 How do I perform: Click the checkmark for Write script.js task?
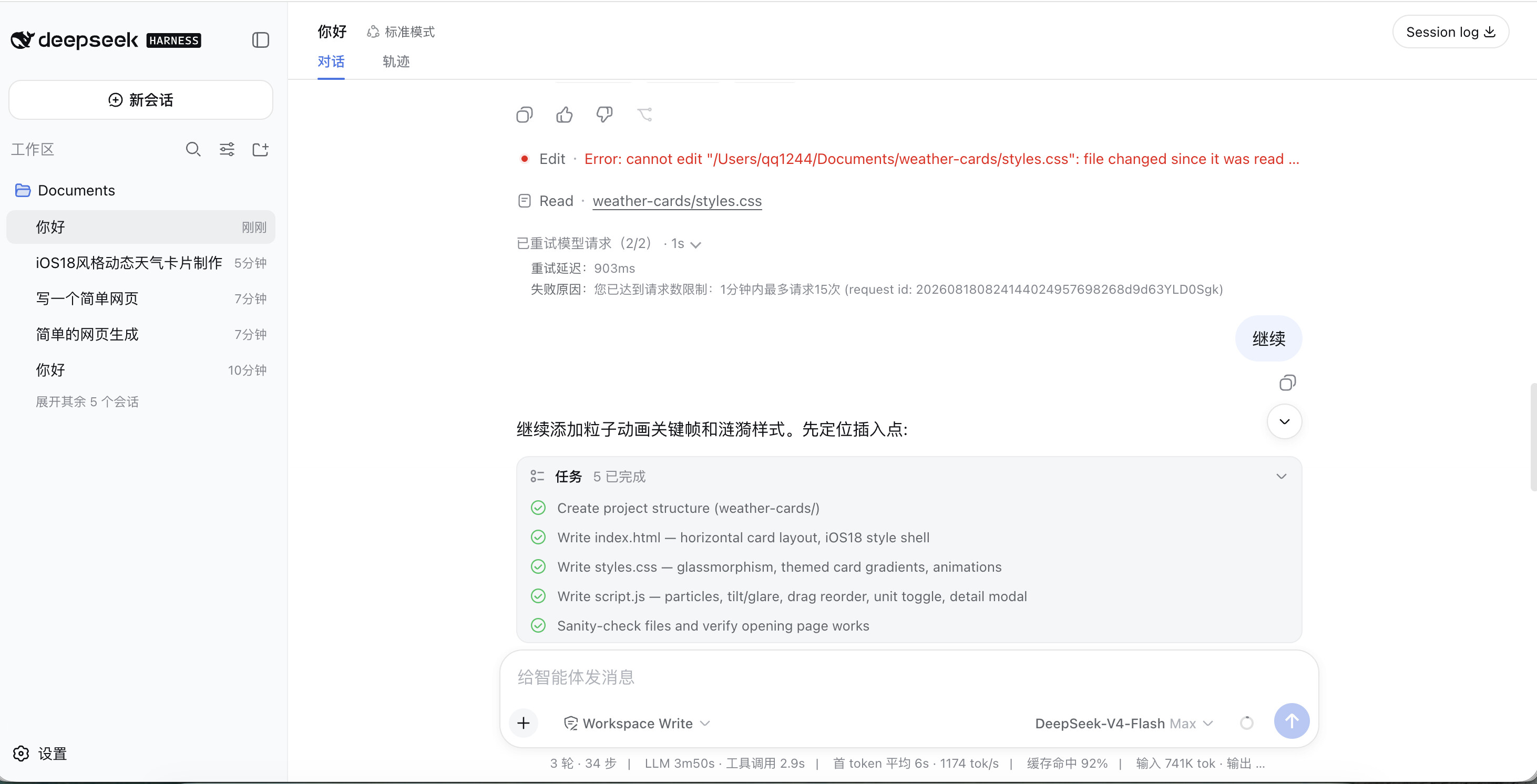point(538,596)
